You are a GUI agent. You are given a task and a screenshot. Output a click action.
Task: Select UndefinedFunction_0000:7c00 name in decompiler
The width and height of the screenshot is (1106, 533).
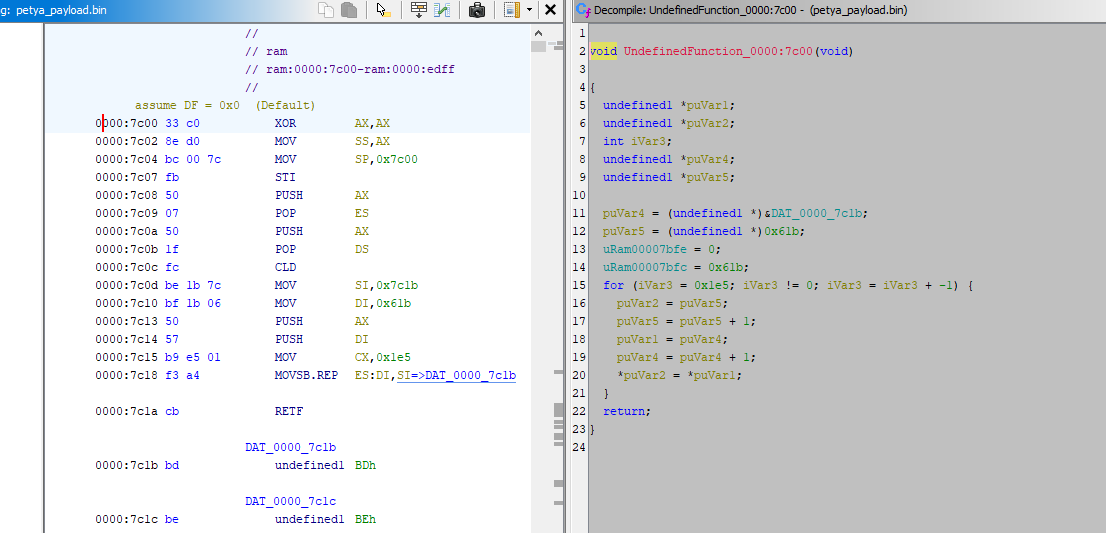point(718,51)
